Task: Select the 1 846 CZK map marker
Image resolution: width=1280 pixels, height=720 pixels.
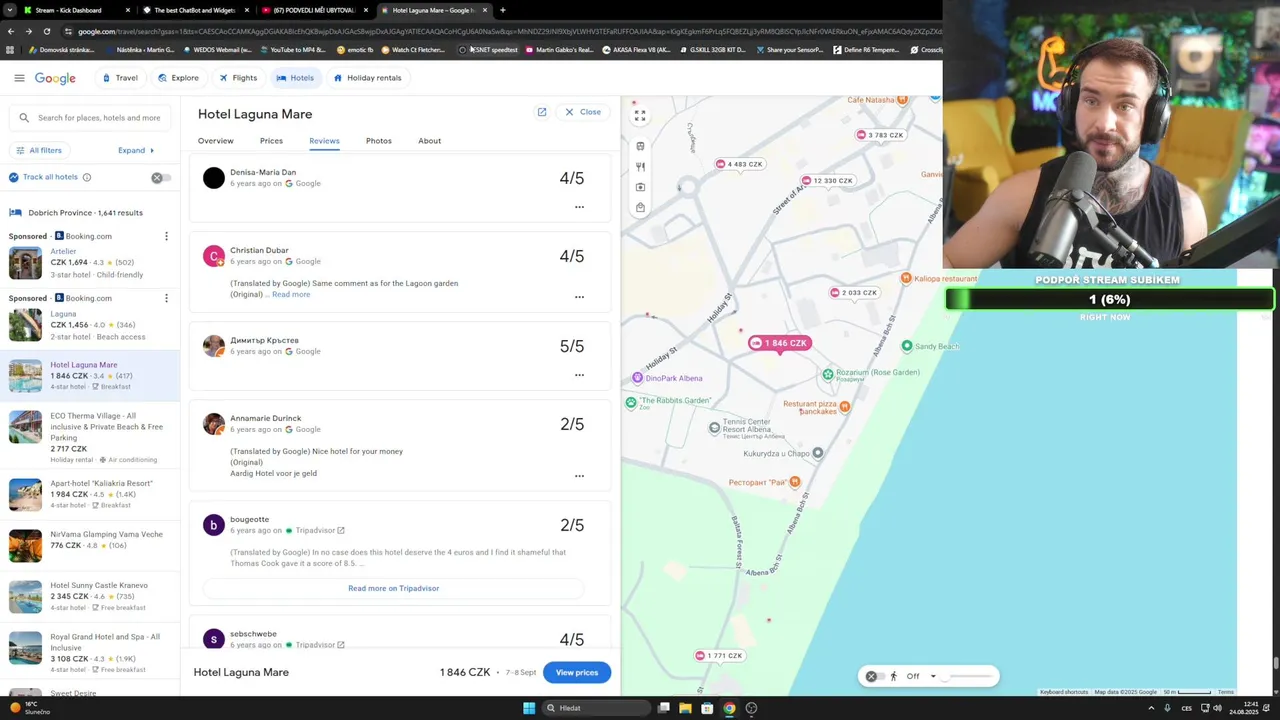Action: tap(780, 343)
